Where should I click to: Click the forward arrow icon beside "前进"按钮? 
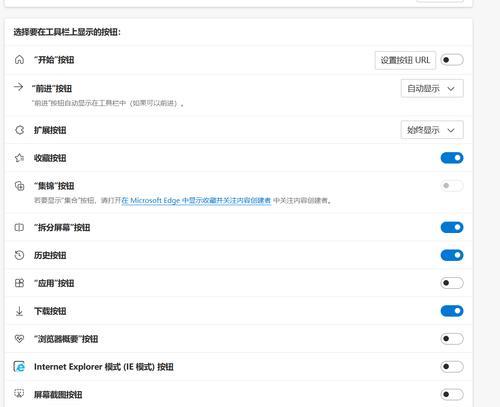[x=18, y=87]
